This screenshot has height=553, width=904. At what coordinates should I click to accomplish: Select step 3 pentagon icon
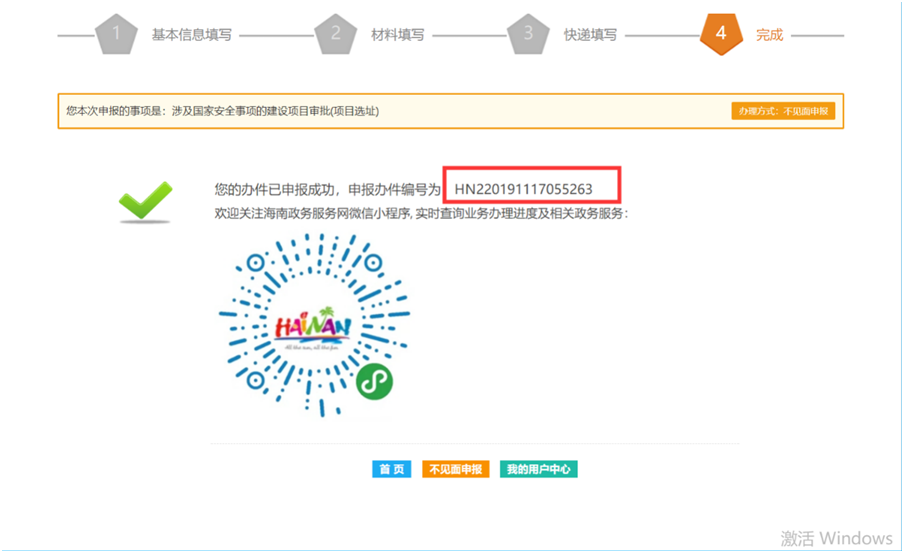[x=528, y=34]
